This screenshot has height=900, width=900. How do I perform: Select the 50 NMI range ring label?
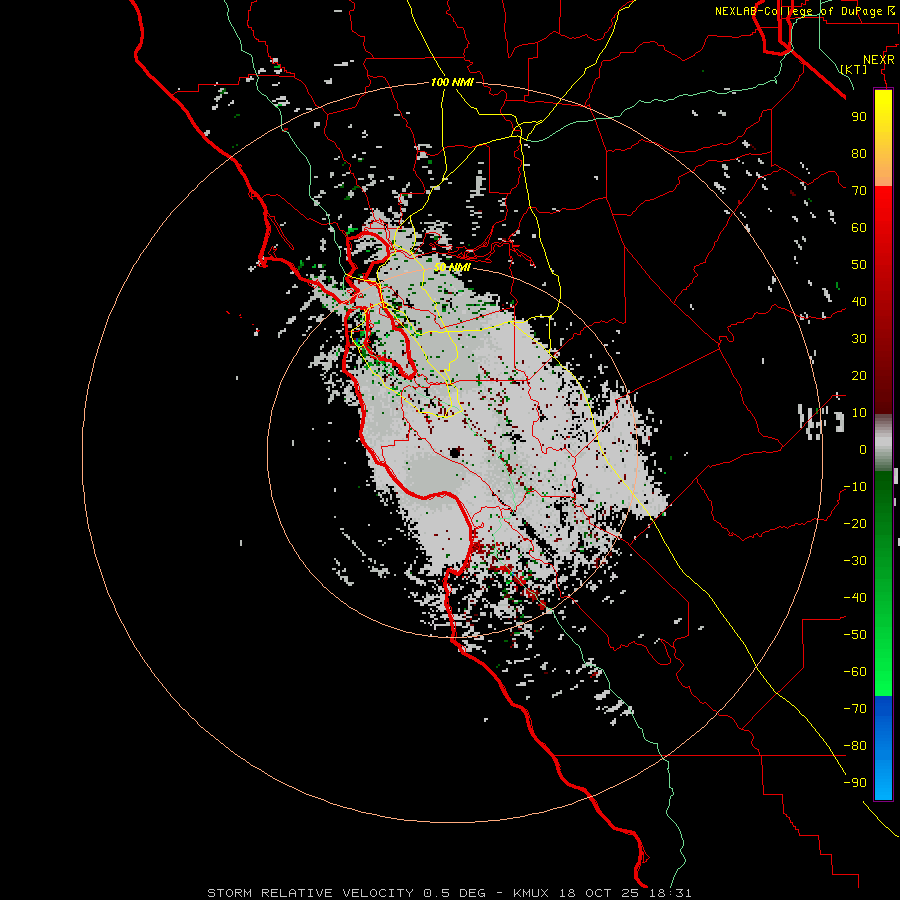tap(452, 267)
